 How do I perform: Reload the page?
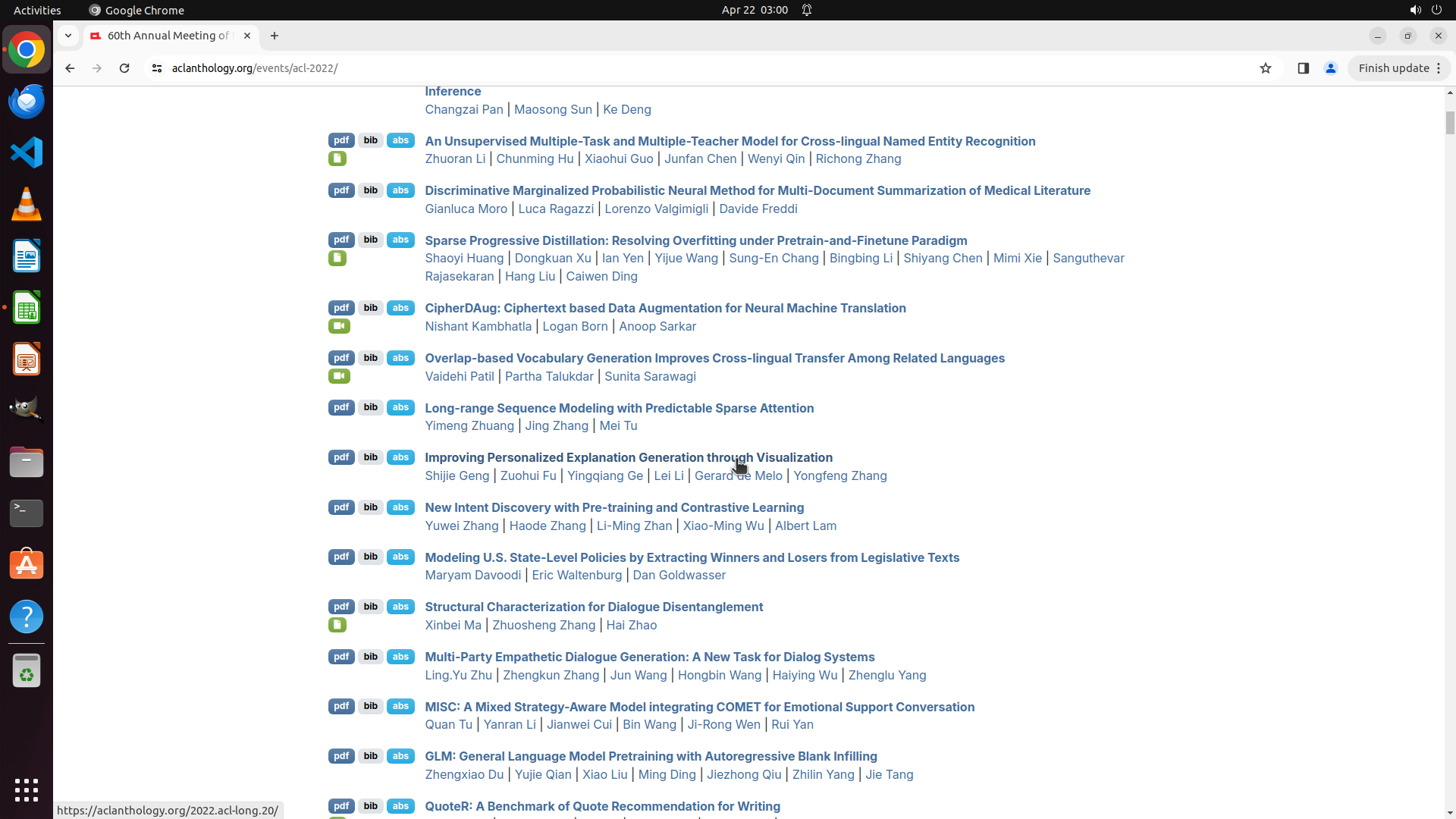(124, 68)
